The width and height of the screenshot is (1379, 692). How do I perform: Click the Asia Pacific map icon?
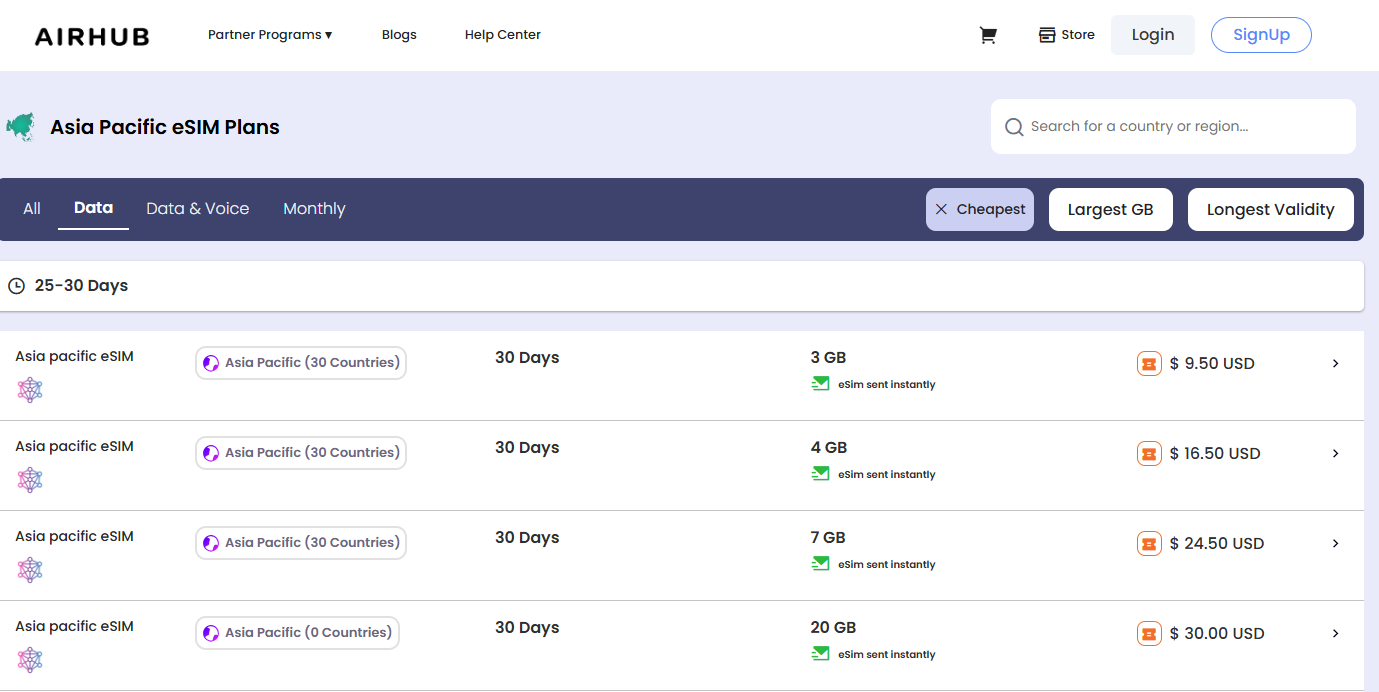click(20, 127)
